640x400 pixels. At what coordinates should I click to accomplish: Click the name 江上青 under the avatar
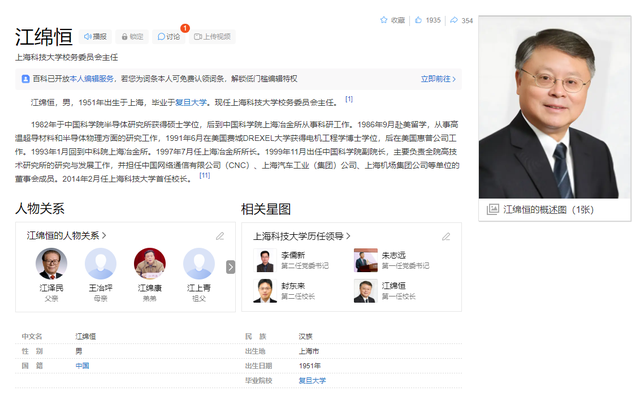coord(199,288)
